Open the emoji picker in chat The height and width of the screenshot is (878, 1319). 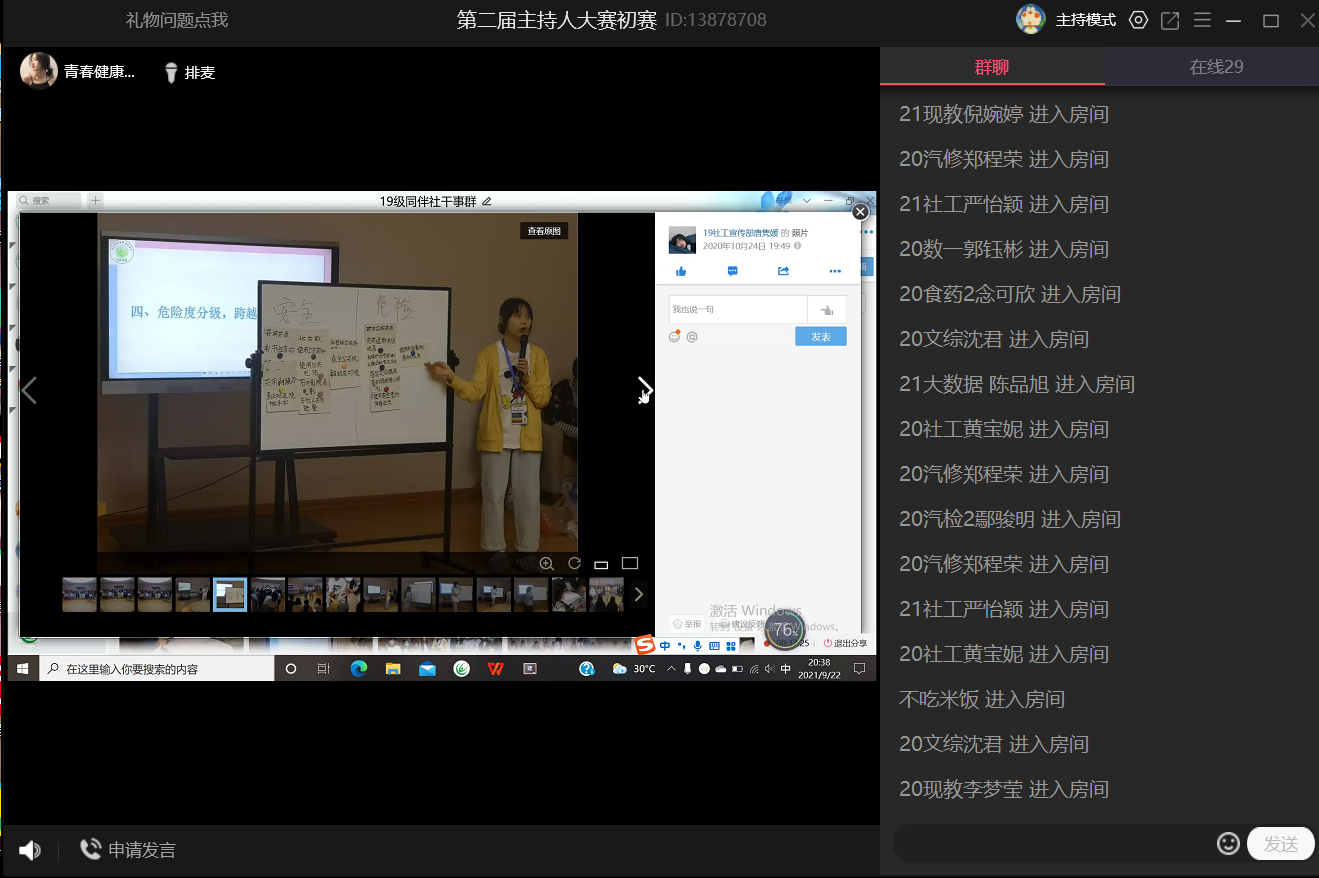(x=1228, y=843)
